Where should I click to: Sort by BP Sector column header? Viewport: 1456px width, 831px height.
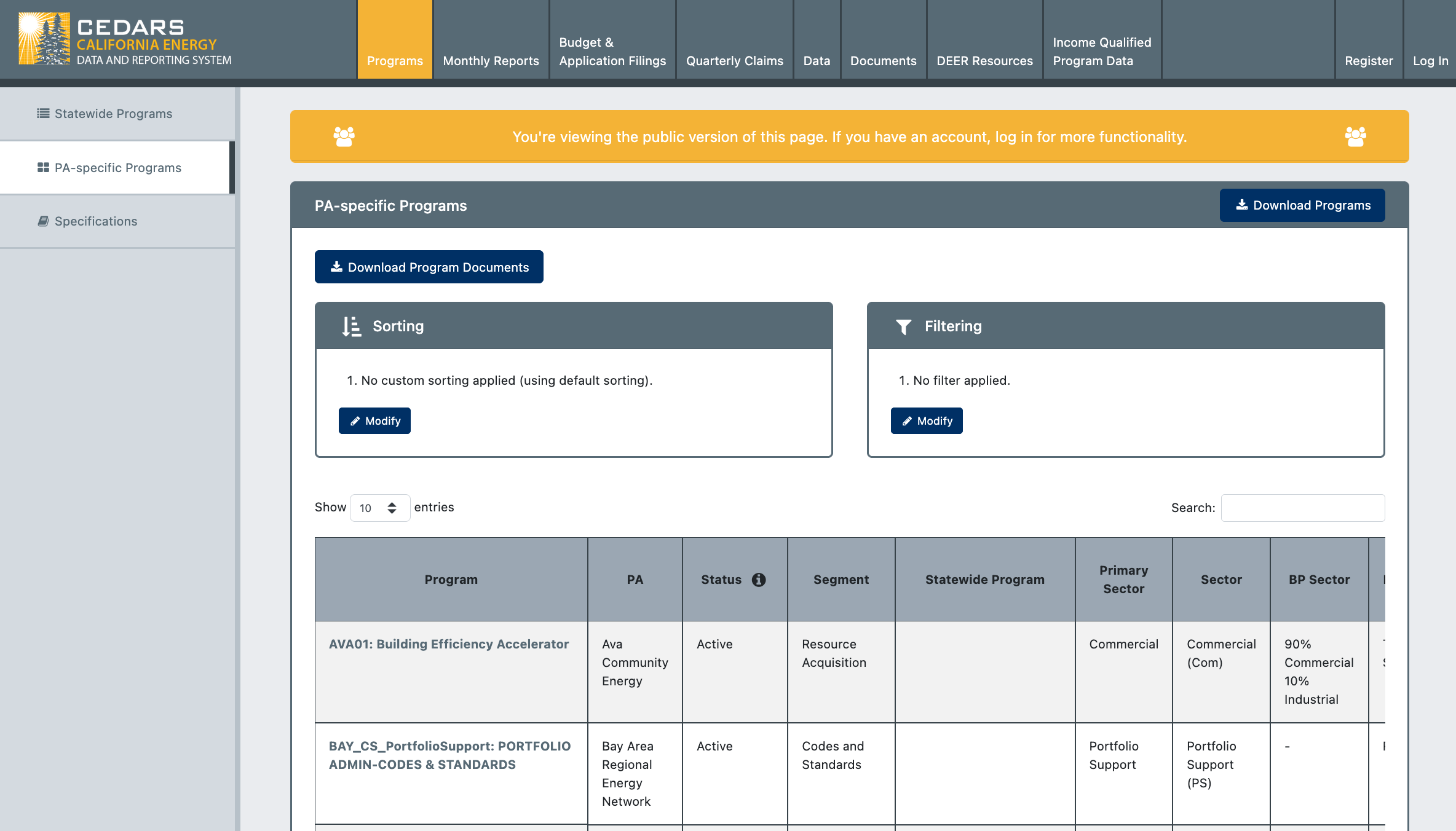[1319, 580]
